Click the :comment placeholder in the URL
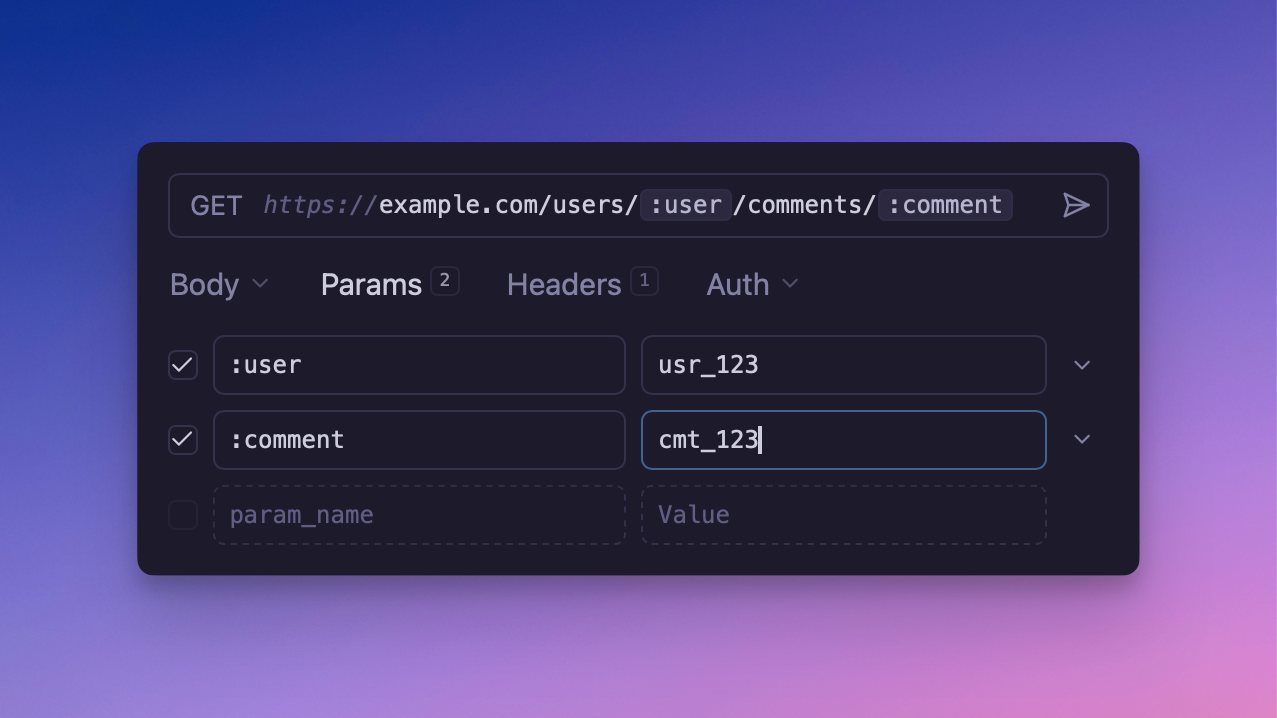 pyautogui.click(x=945, y=206)
